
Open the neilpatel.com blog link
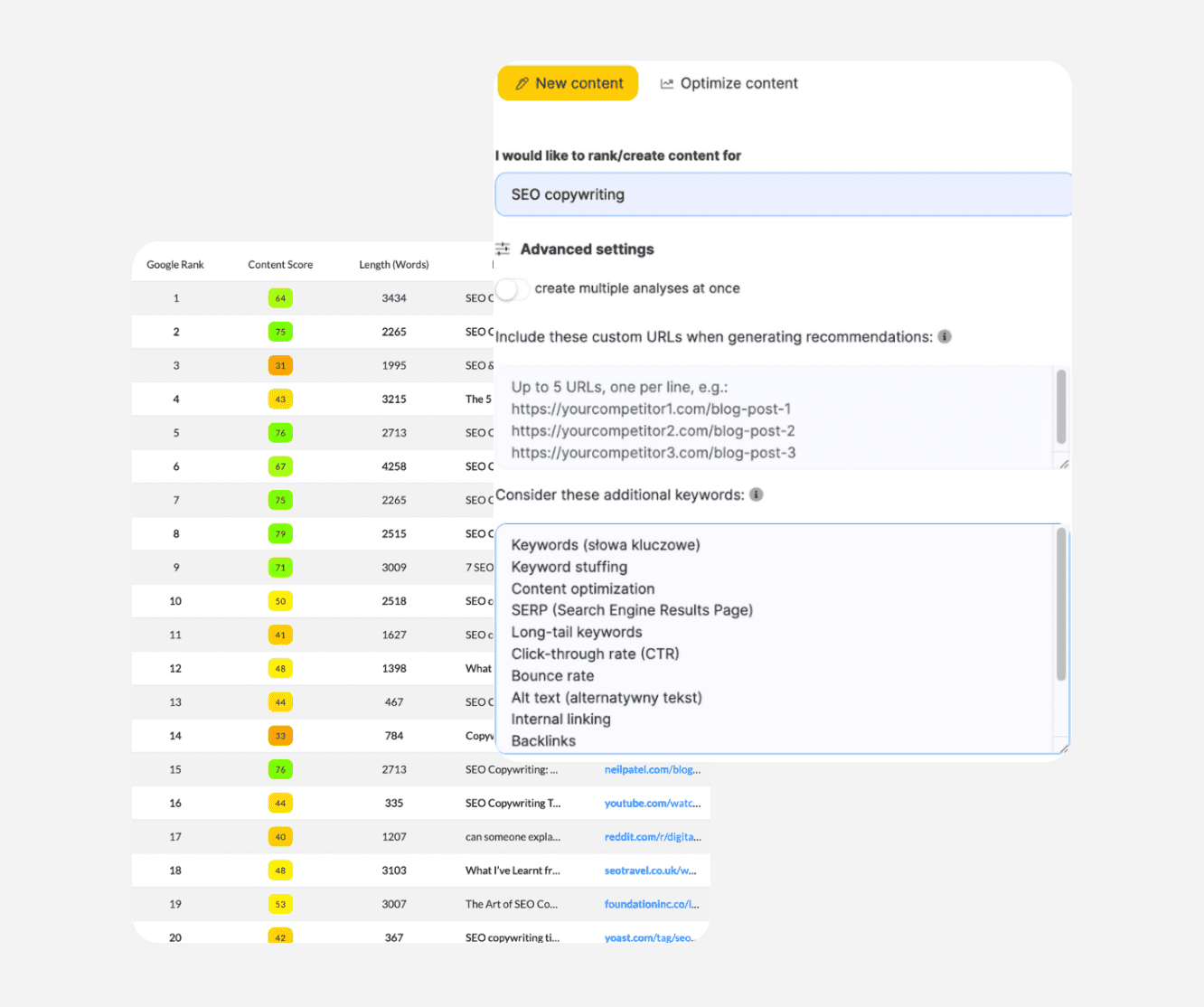652,770
